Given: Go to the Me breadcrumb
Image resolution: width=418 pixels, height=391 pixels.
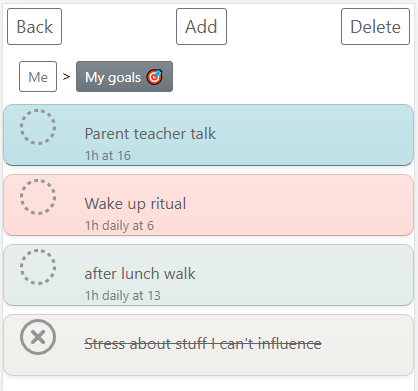Looking at the screenshot, I should click(38, 77).
